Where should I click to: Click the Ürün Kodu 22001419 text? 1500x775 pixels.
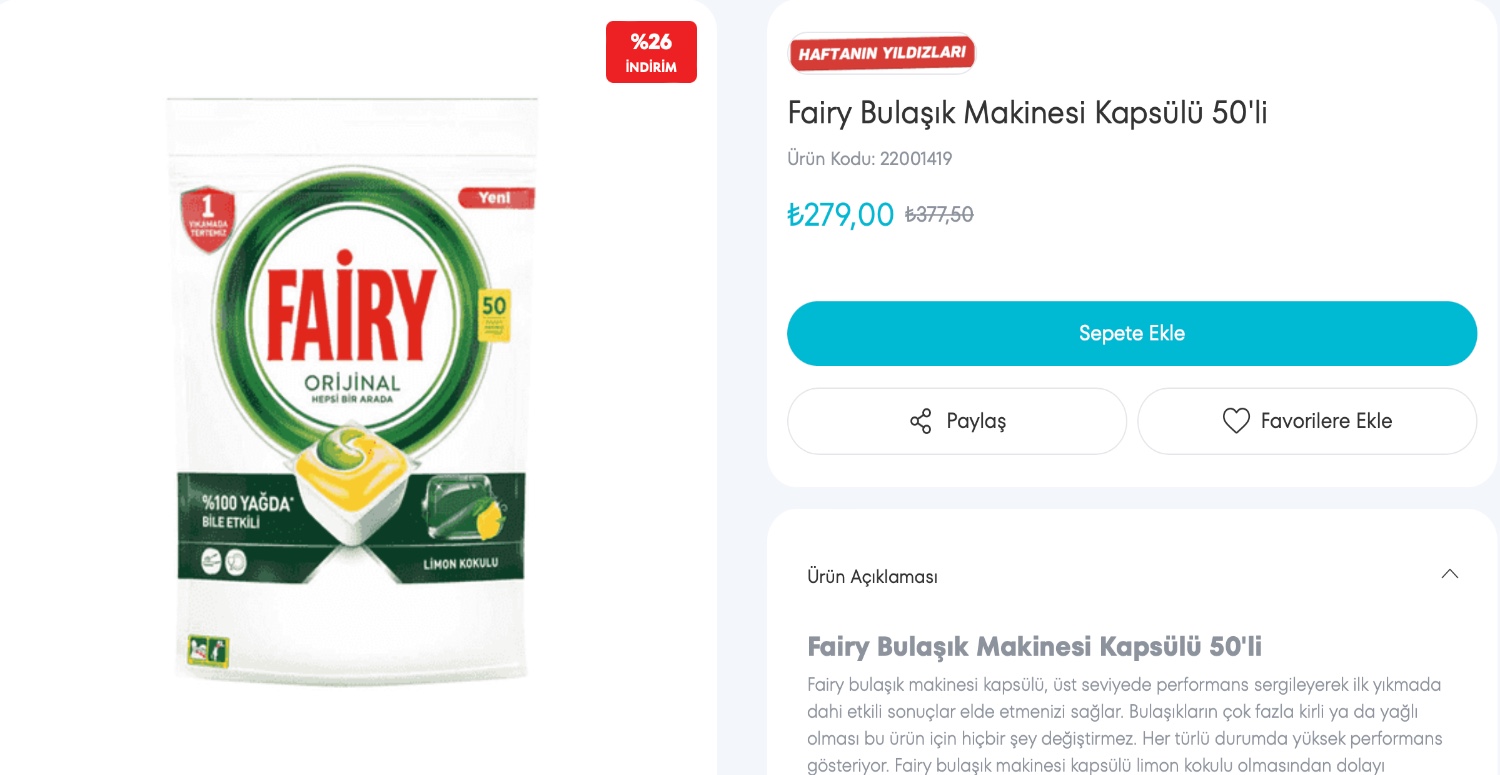point(869,159)
